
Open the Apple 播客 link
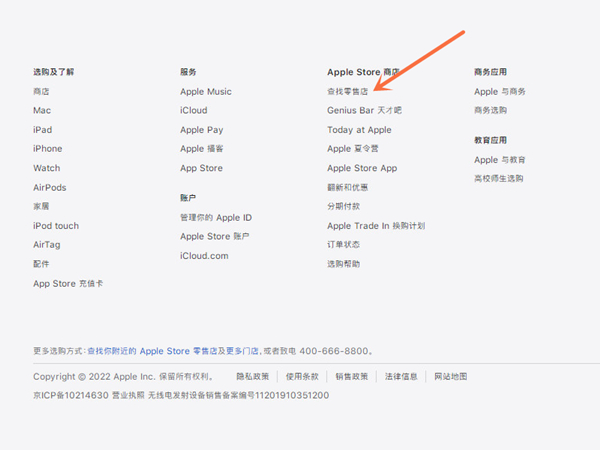(202, 148)
